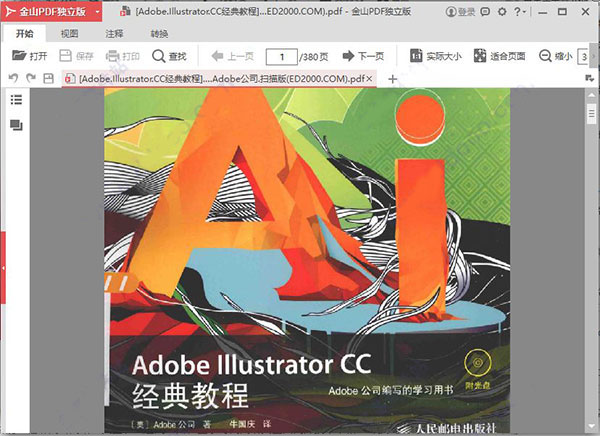Click the 保存 save button
Image resolution: width=600 pixels, height=436 pixels.
(x=77, y=56)
